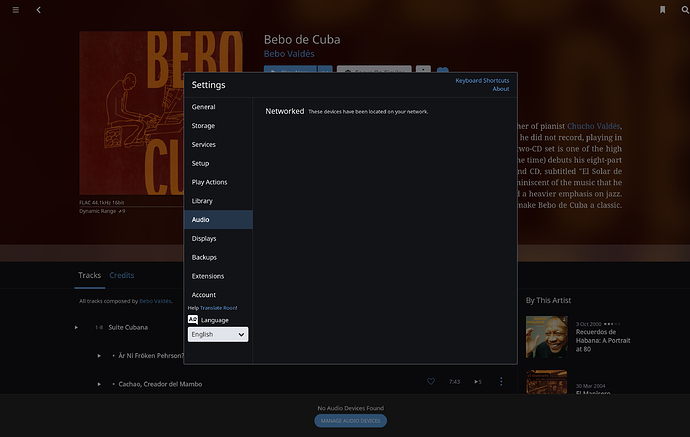Viewport: 690px width, 437px height.
Task: Select Backups in Settings sidebar
Action: (x=218, y=257)
